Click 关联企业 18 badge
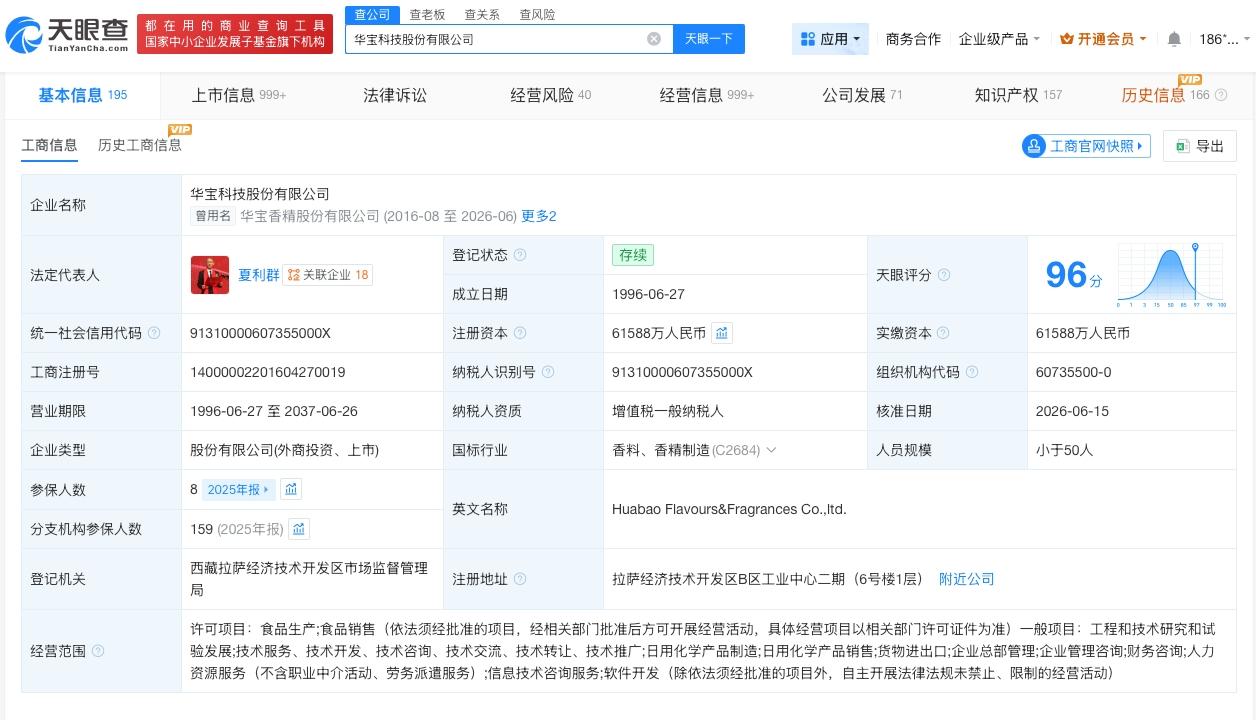This screenshot has height=720, width=1256. 327,275
